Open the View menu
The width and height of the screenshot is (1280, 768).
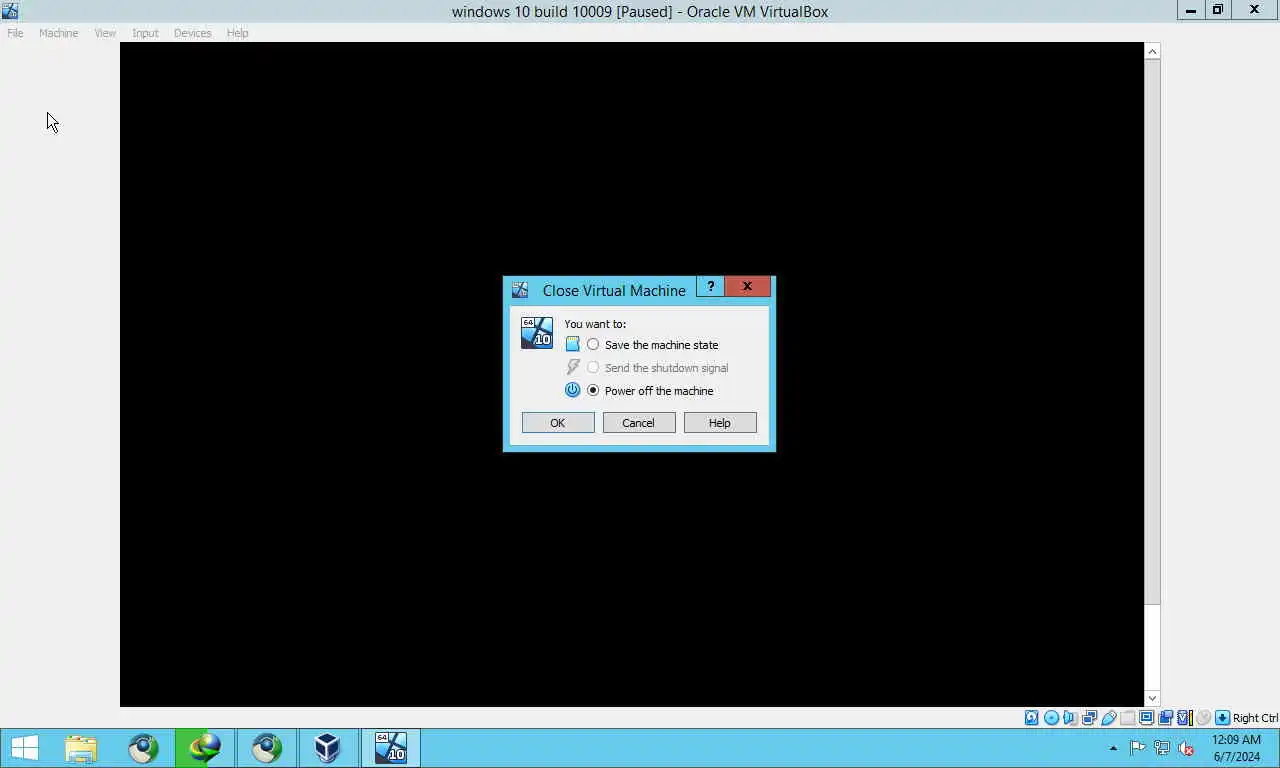pyautogui.click(x=105, y=33)
